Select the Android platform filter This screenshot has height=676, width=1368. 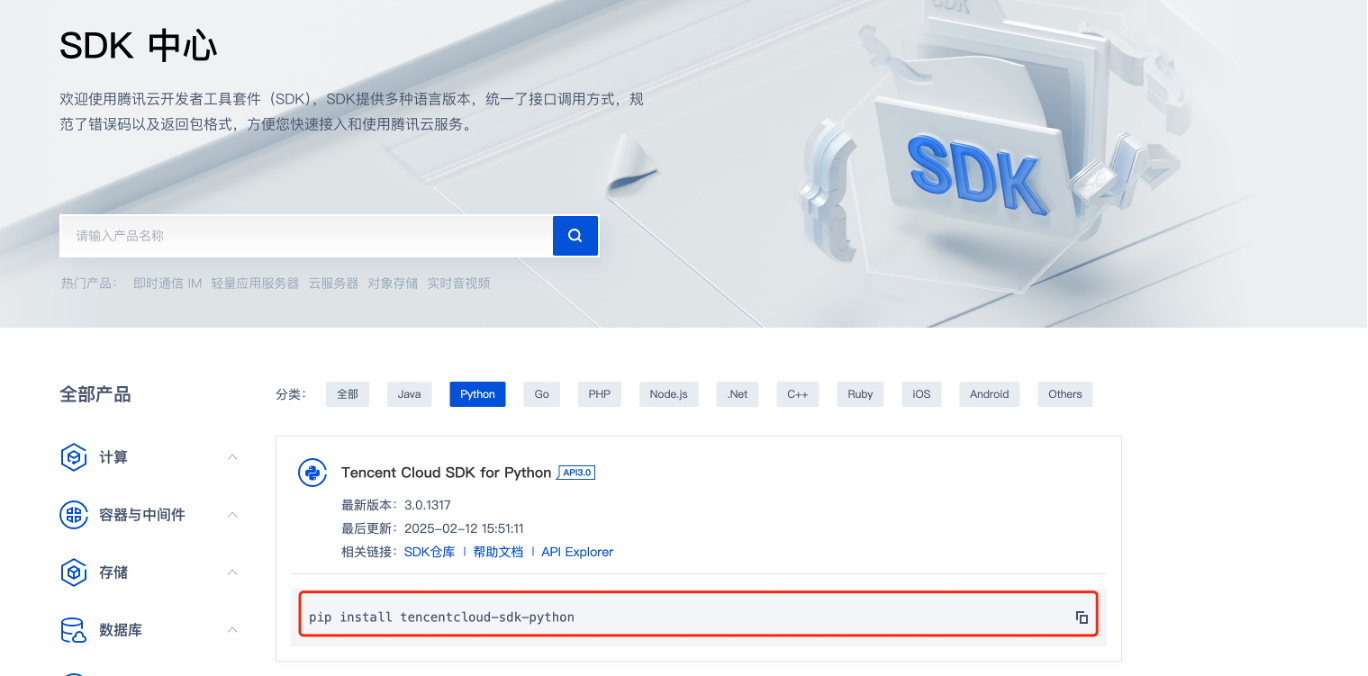point(989,394)
